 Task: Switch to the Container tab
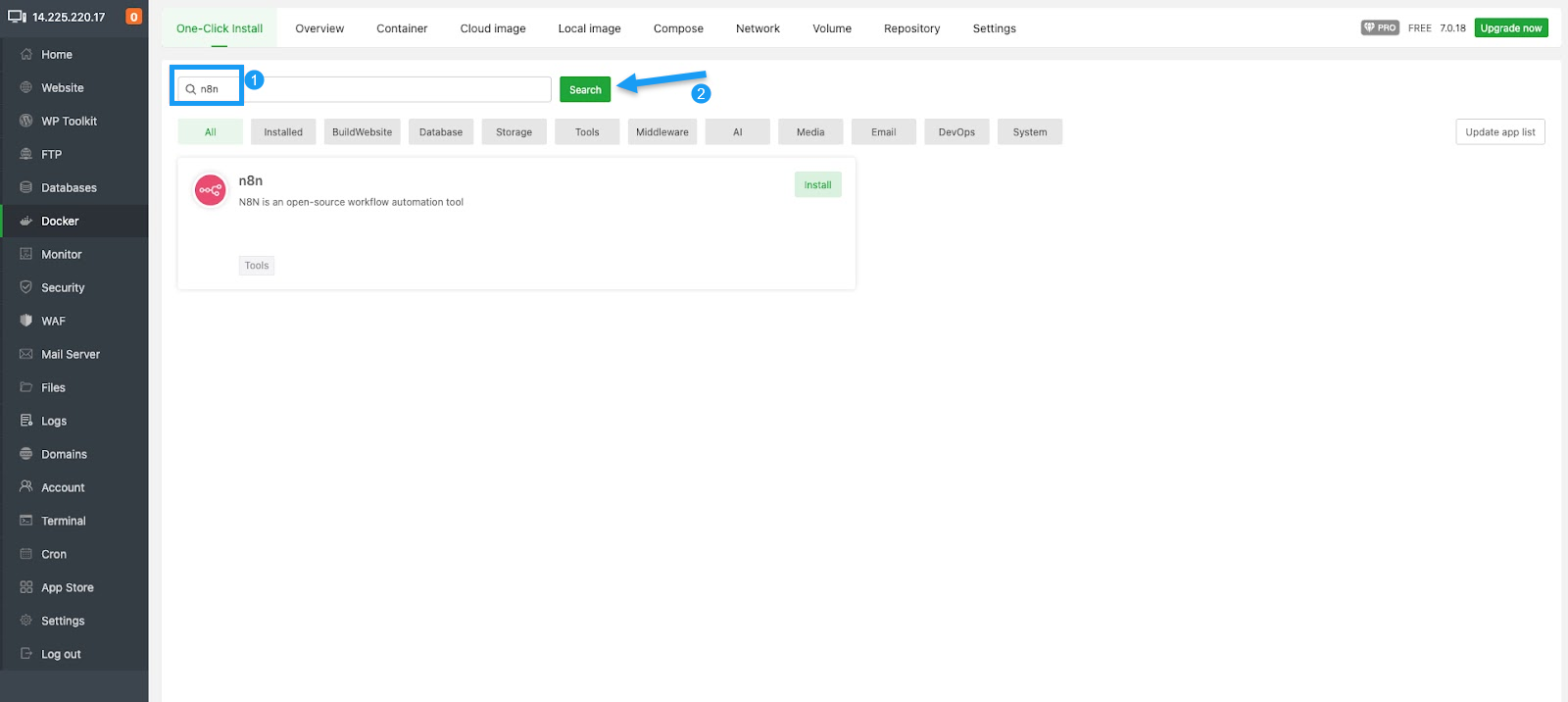(402, 28)
